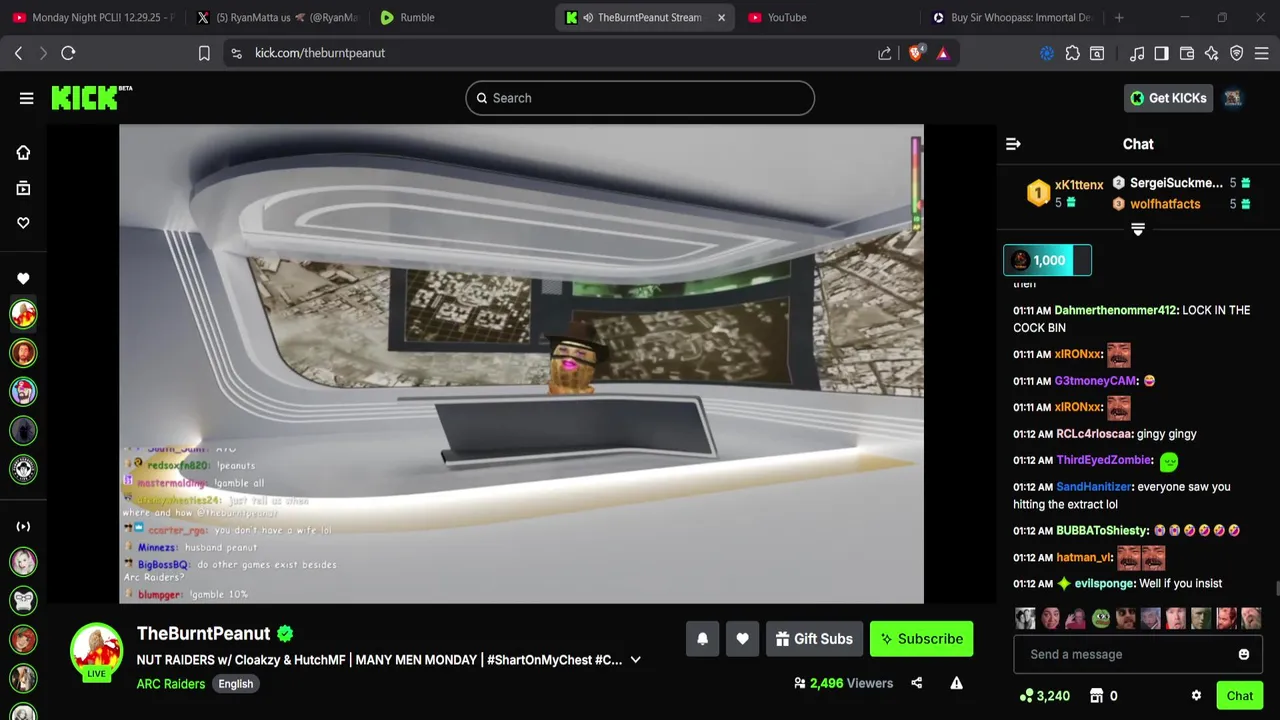The image size is (1280, 720).
Task: Expand stream title details chevron
Action: pos(635,660)
